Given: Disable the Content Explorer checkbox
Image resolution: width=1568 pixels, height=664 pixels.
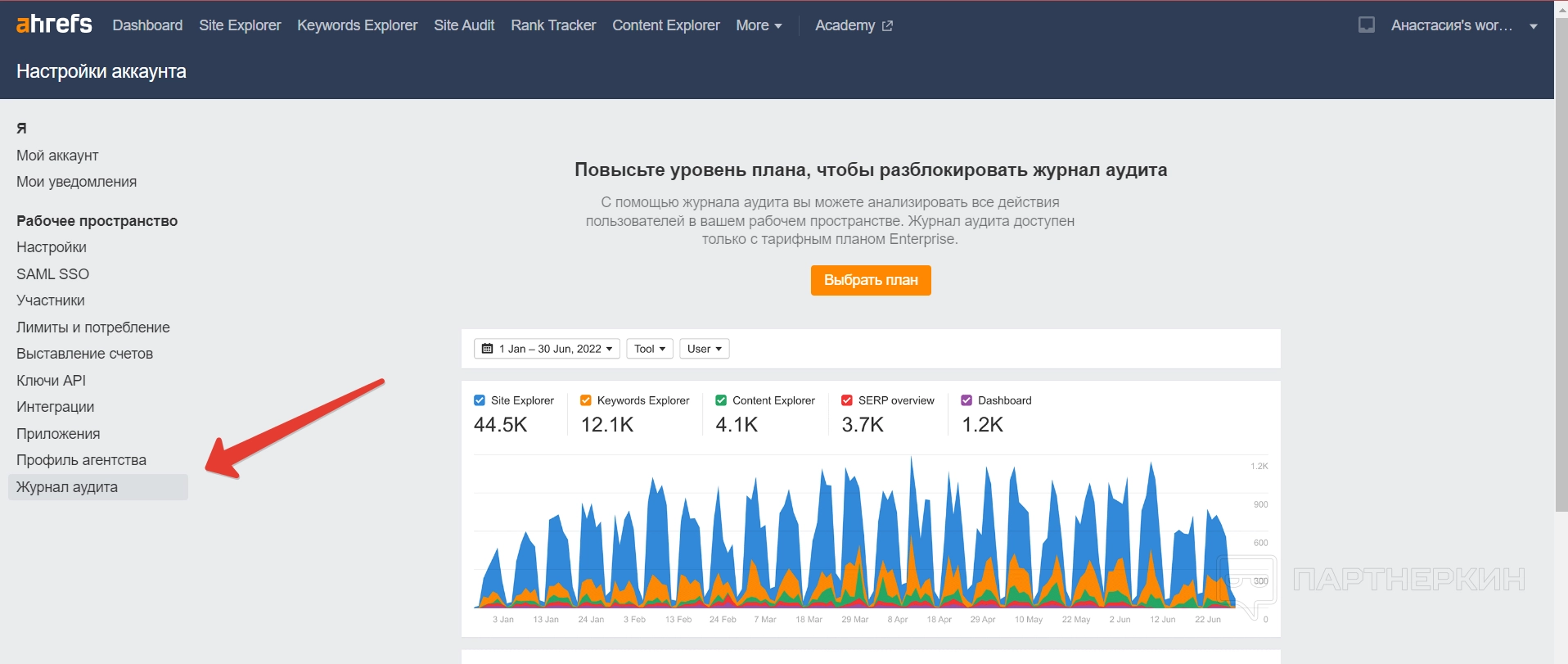Looking at the screenshot, I should (721, 400).
